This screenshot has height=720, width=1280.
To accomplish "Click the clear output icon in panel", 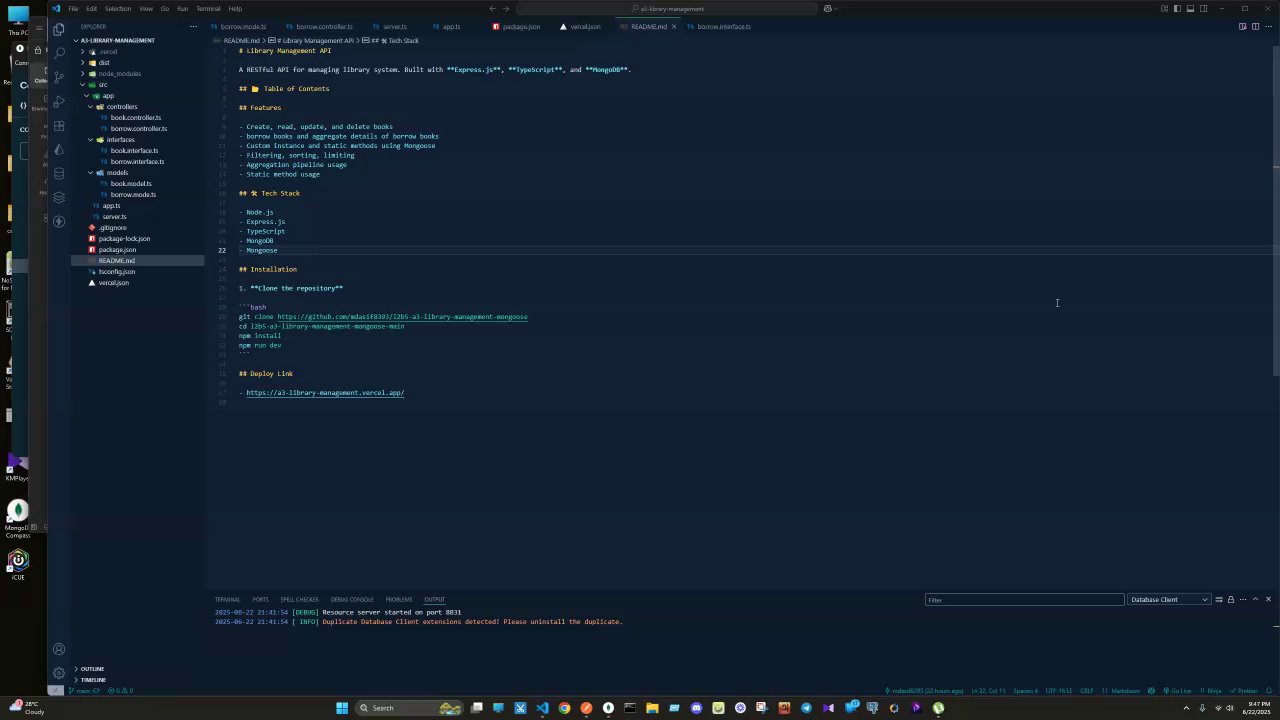I will click(1218, 600).
